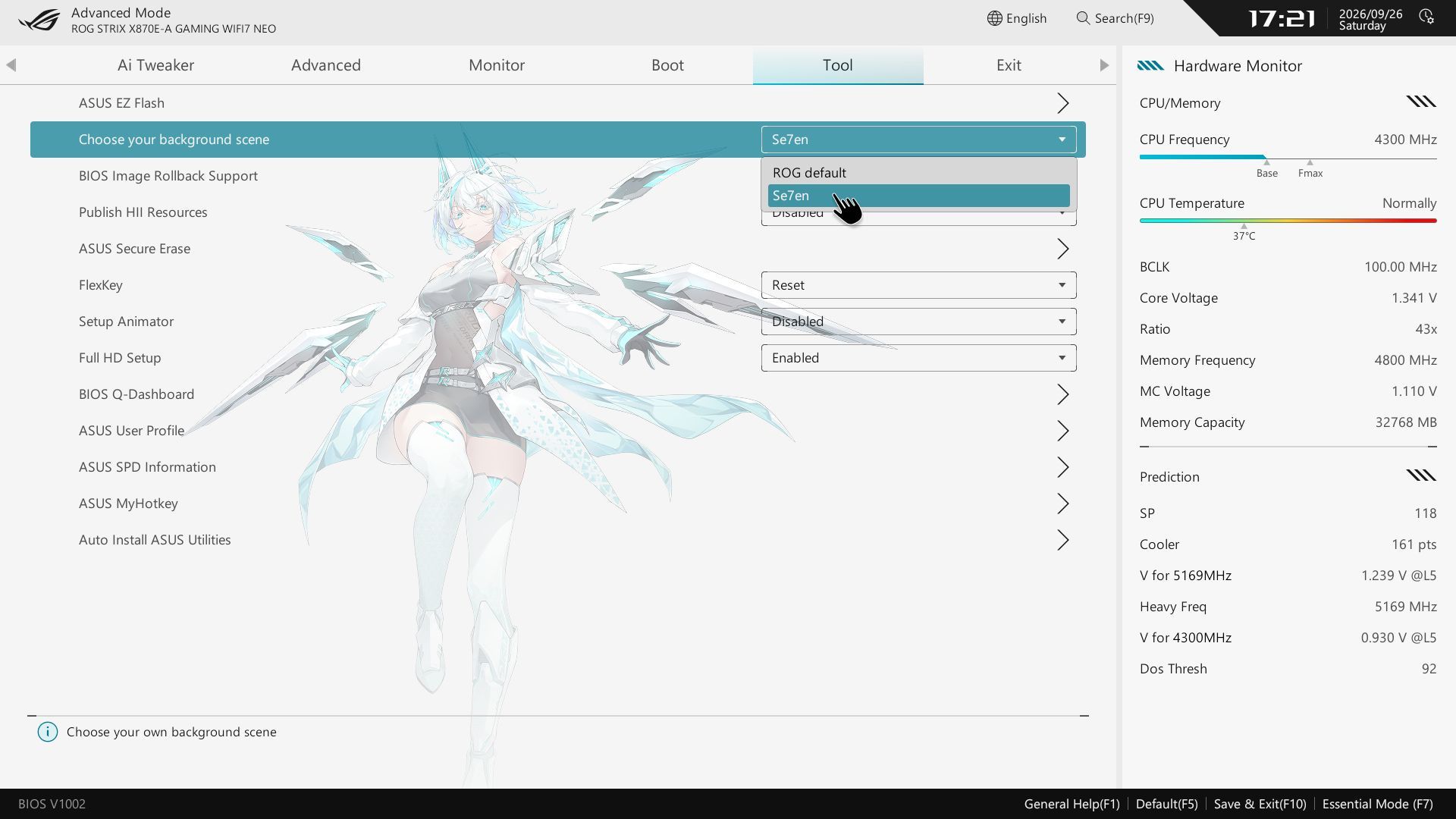The width and height of the screenshot is (1456, 819).
Task: Click the Base marker on frequency bar
Action: coord(1266,170)
